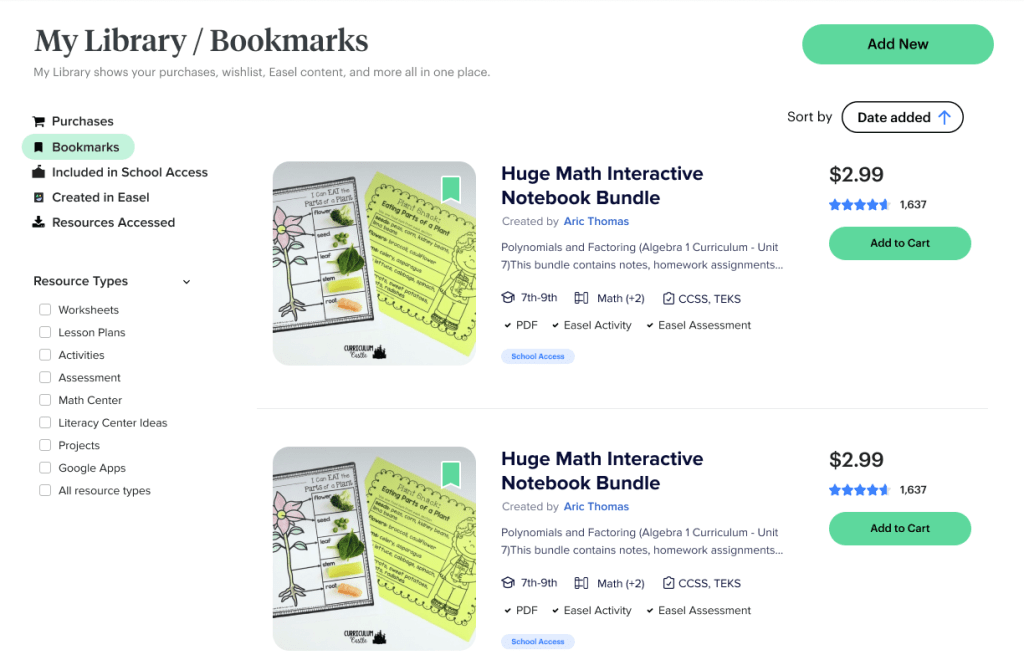Viewport: 1024px width, 665px height.
Task: Tick the Google Apps checkbox
Action: coord(45,468)
